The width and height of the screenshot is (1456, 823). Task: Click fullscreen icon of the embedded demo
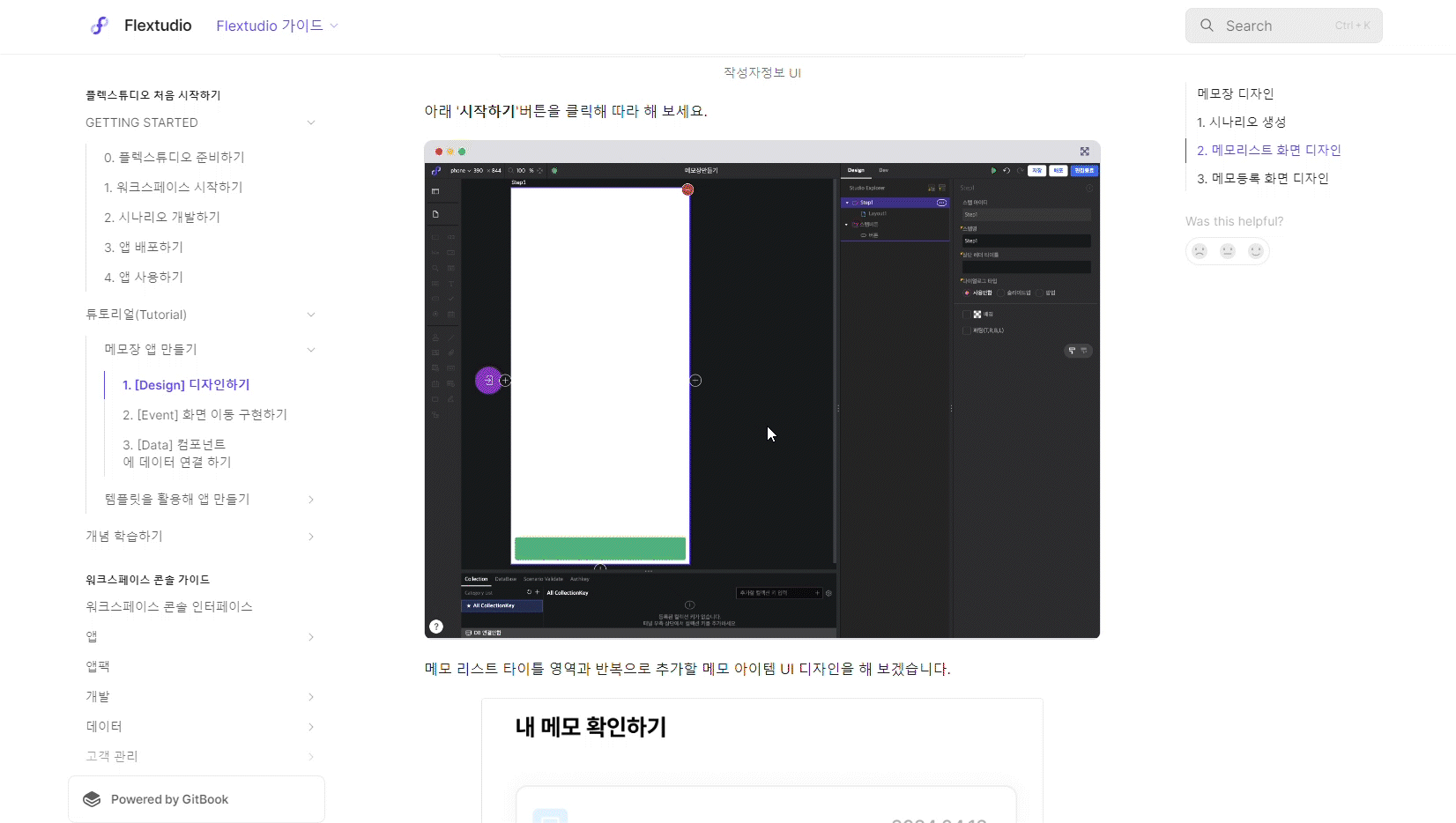1085,152
